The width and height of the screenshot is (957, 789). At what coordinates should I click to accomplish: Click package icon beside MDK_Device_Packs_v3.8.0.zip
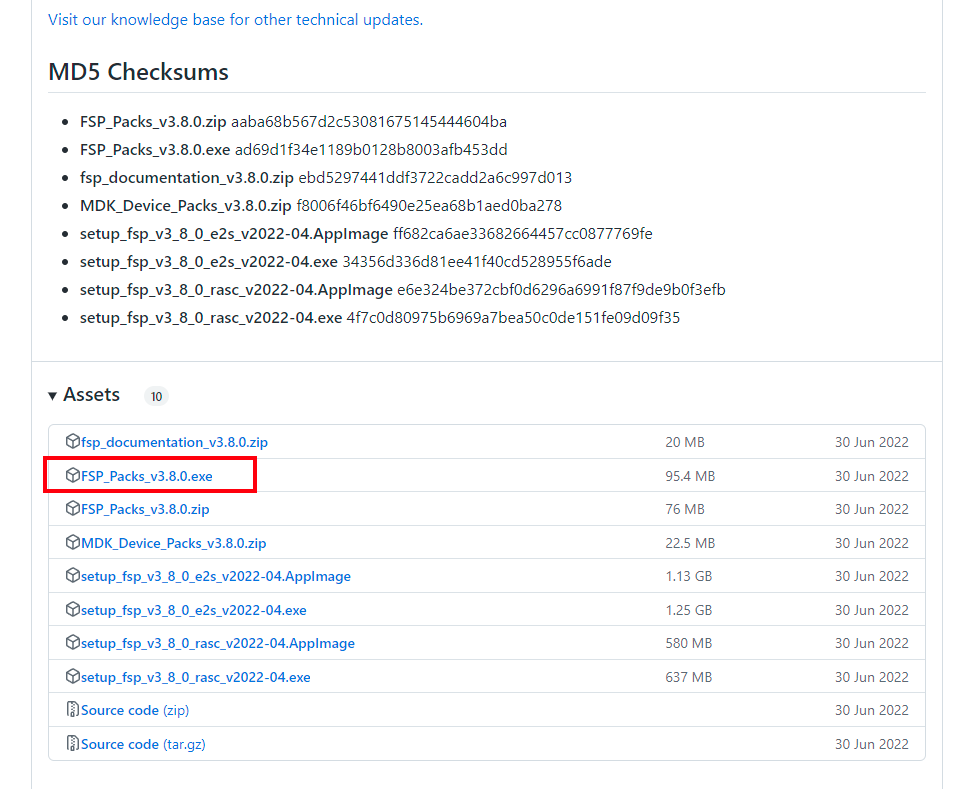click(x=72, y=543)
